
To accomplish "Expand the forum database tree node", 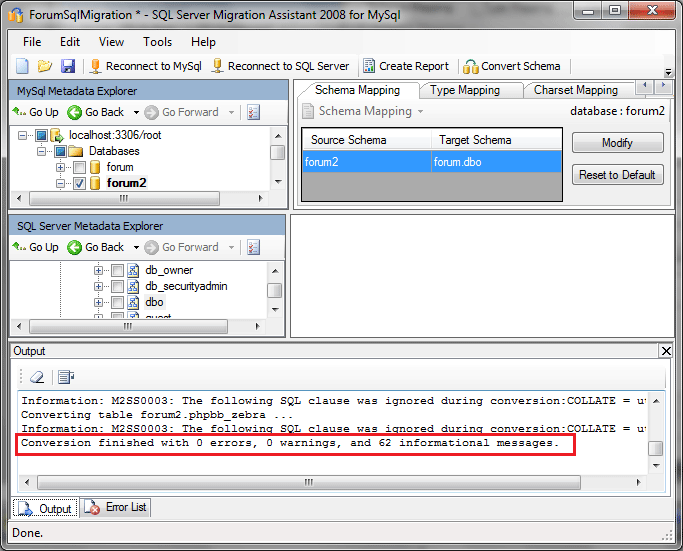I will [x=61, y=167].
